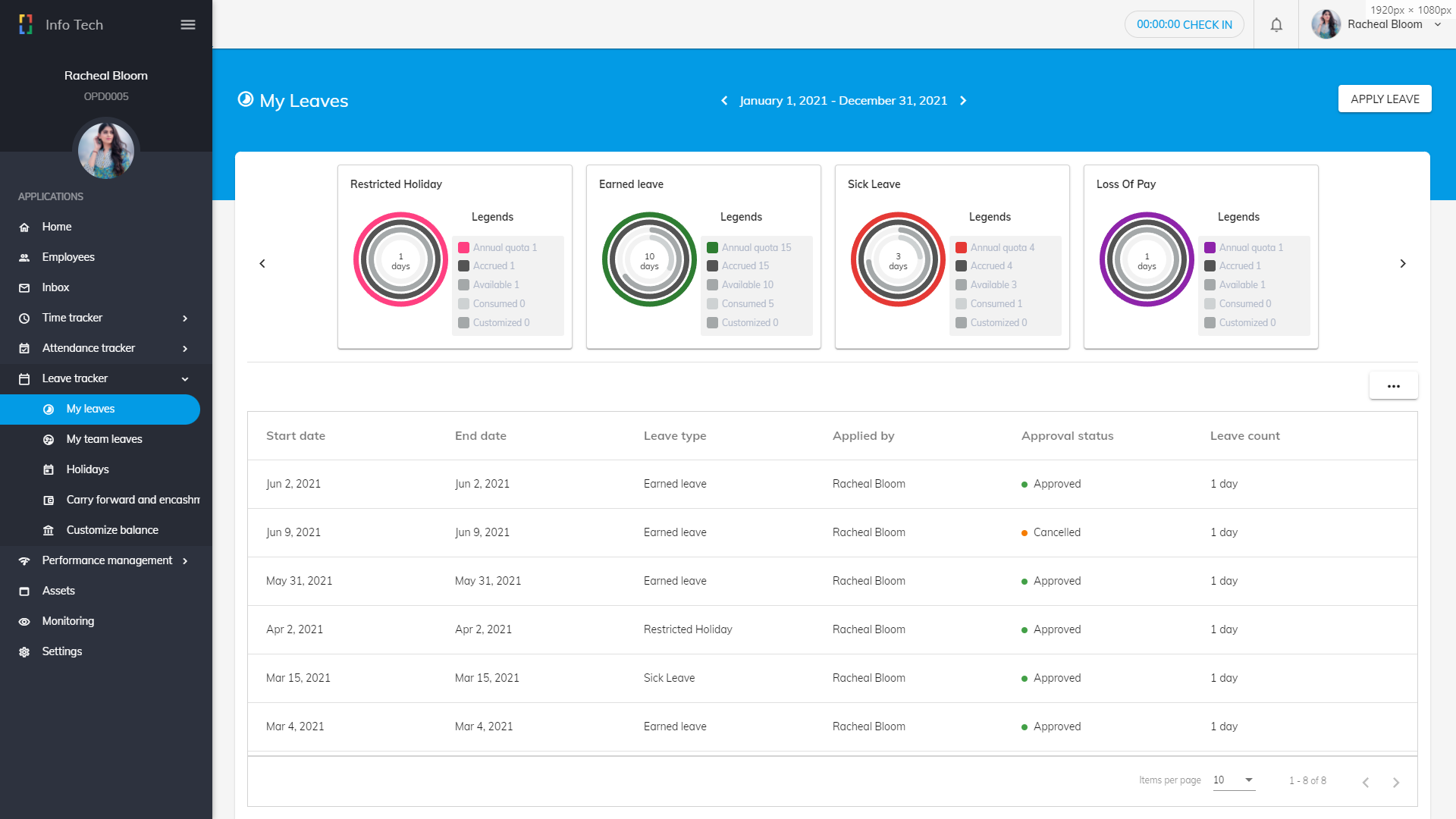This screenshot has height=819, width=1456.
Task: Expand the Performance management section
Action: click(184, 560)
